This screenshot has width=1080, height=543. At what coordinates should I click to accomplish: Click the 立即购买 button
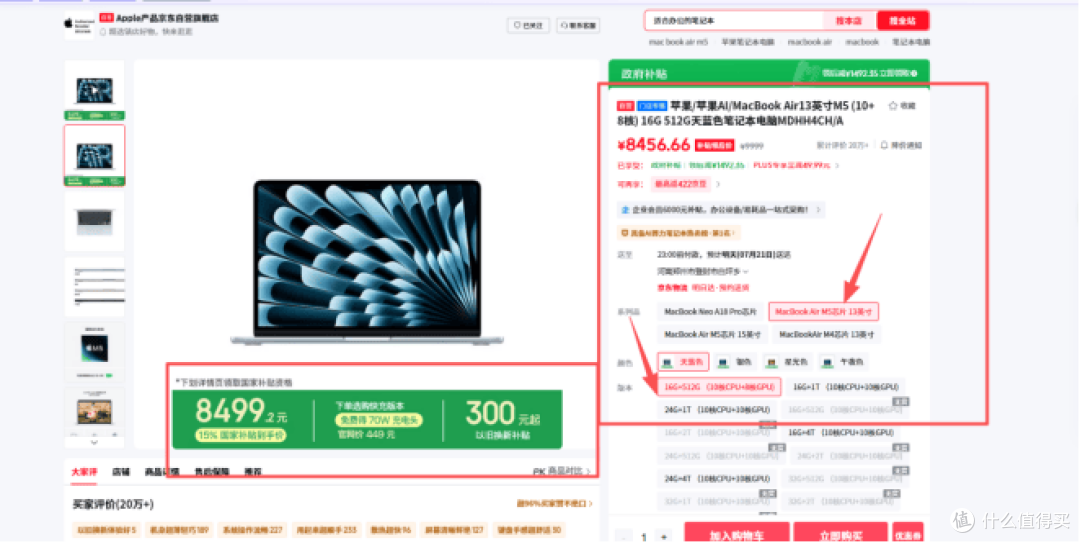[x=840, y=534]
